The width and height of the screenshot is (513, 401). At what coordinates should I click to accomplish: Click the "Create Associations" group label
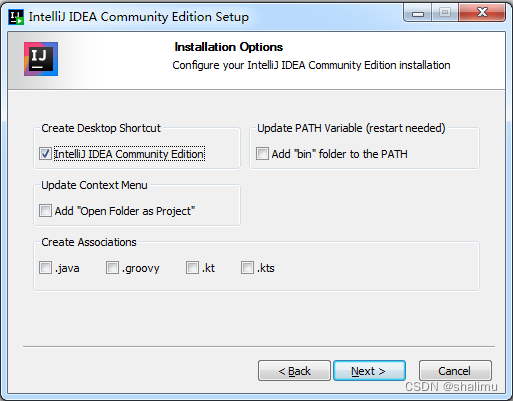[x=89, y=242]
